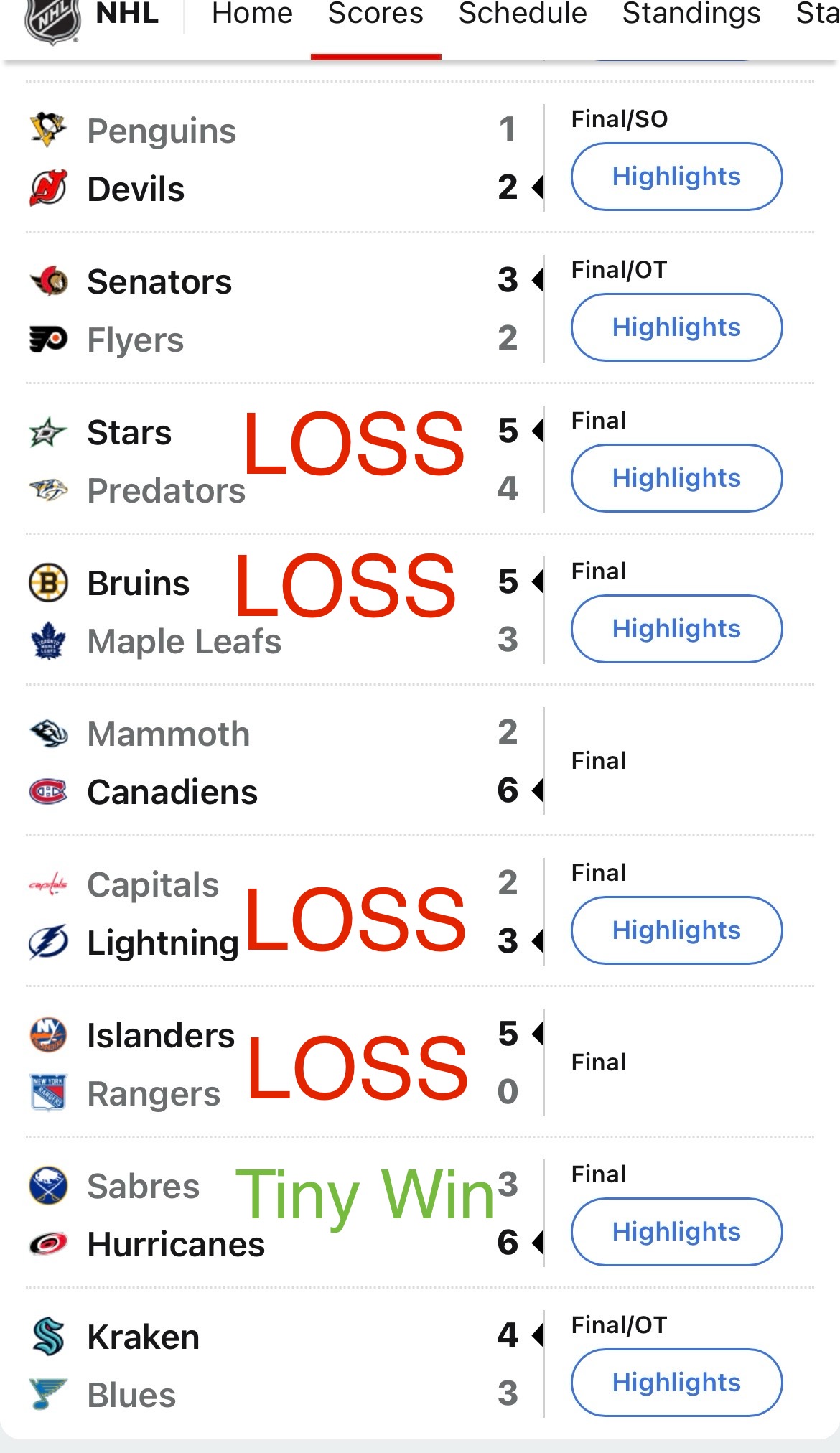Open Highlights for Senators vs Flyers
The image size is (840, 1453).
tap(676, 327)
